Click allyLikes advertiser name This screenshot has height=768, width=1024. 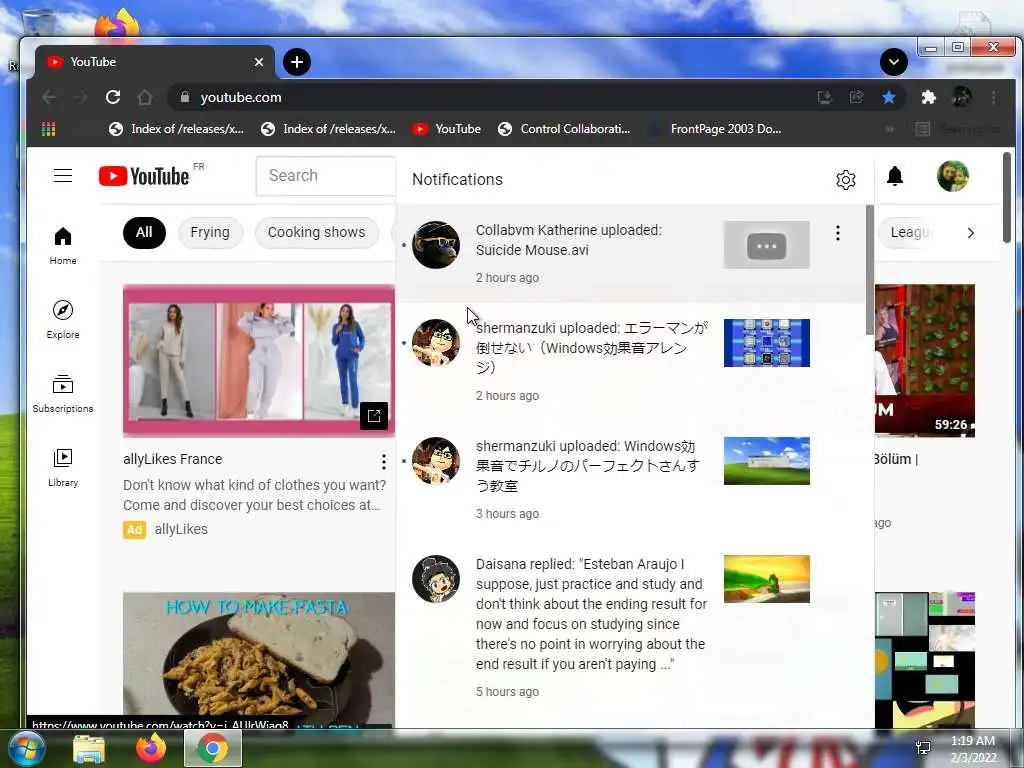[181, 529]
